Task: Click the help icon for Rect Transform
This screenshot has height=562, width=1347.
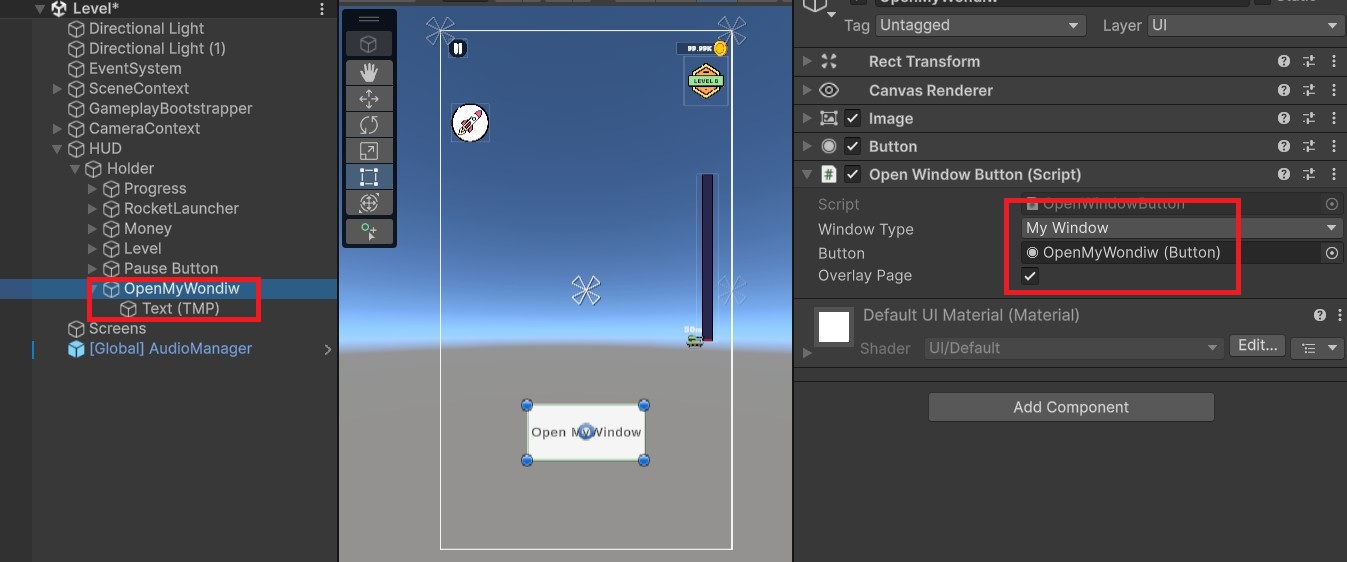Action: [1284, 61]
